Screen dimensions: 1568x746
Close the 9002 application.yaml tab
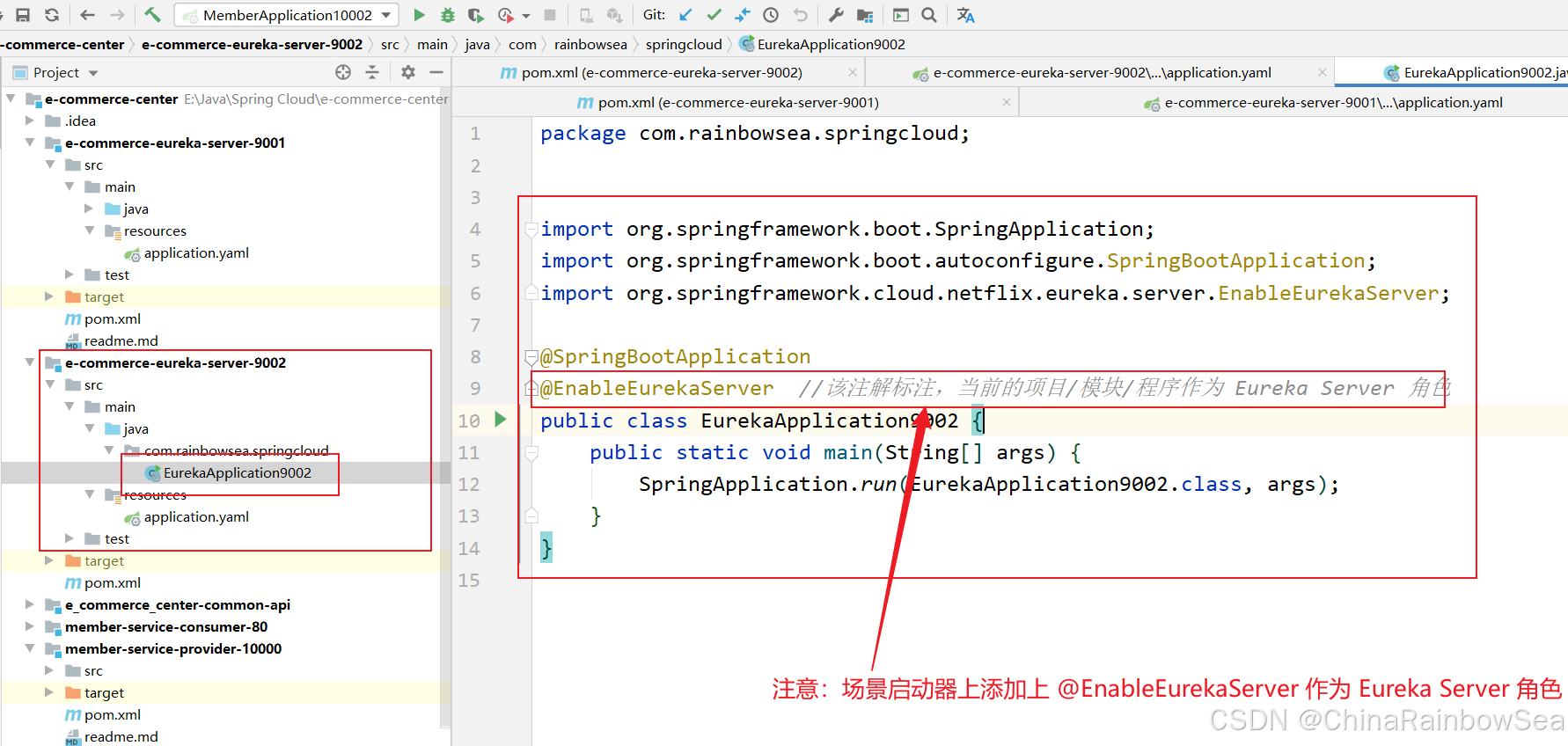point(1322,72)
